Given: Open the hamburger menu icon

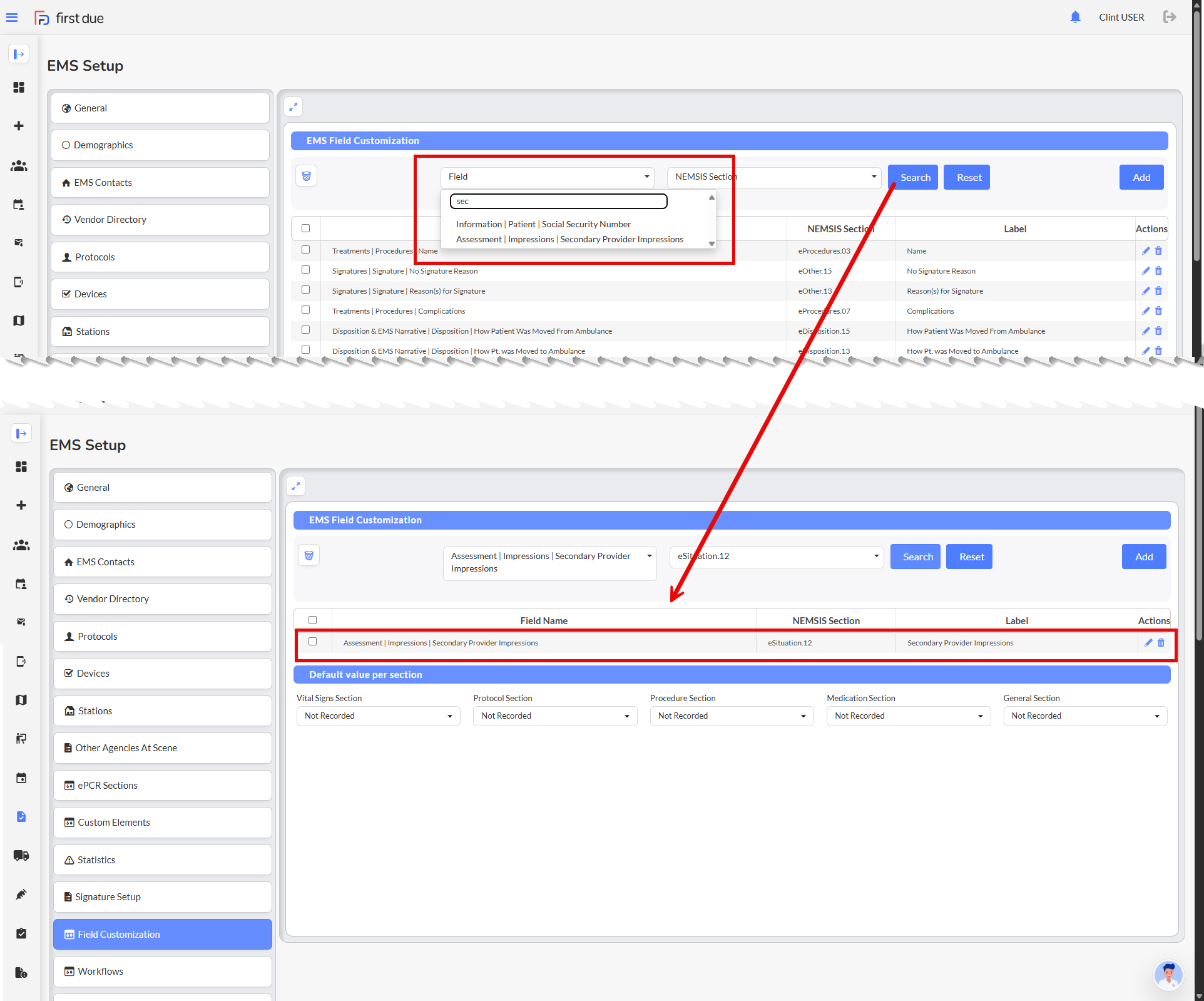Looking at the screenshot, I should click(x=12, y=18).
